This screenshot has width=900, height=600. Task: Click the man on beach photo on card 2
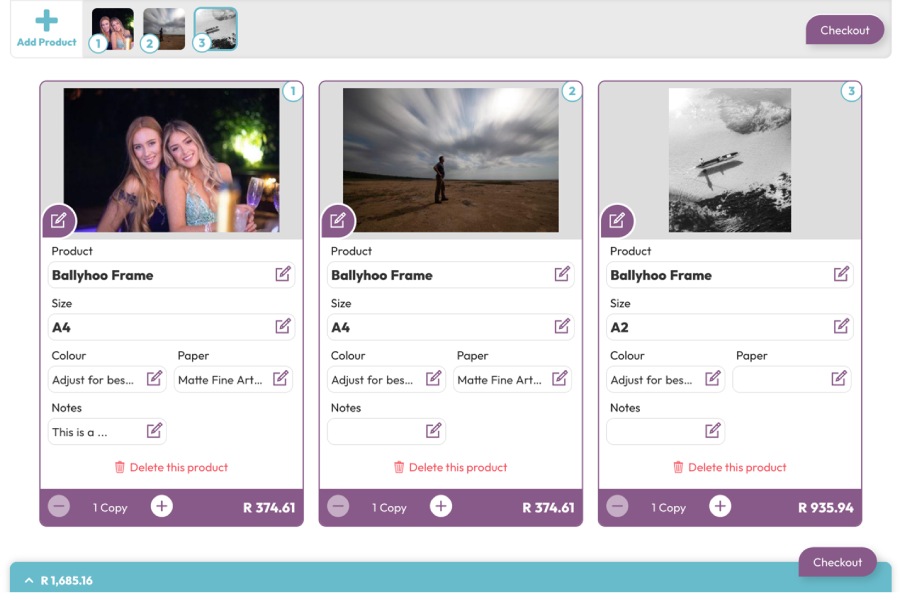coord(451,160)
